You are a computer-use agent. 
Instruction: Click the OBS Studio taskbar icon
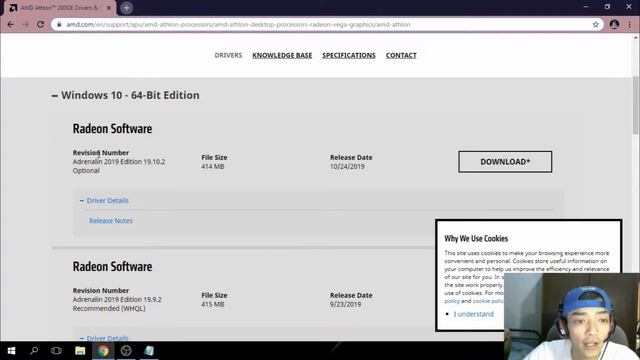126,351
